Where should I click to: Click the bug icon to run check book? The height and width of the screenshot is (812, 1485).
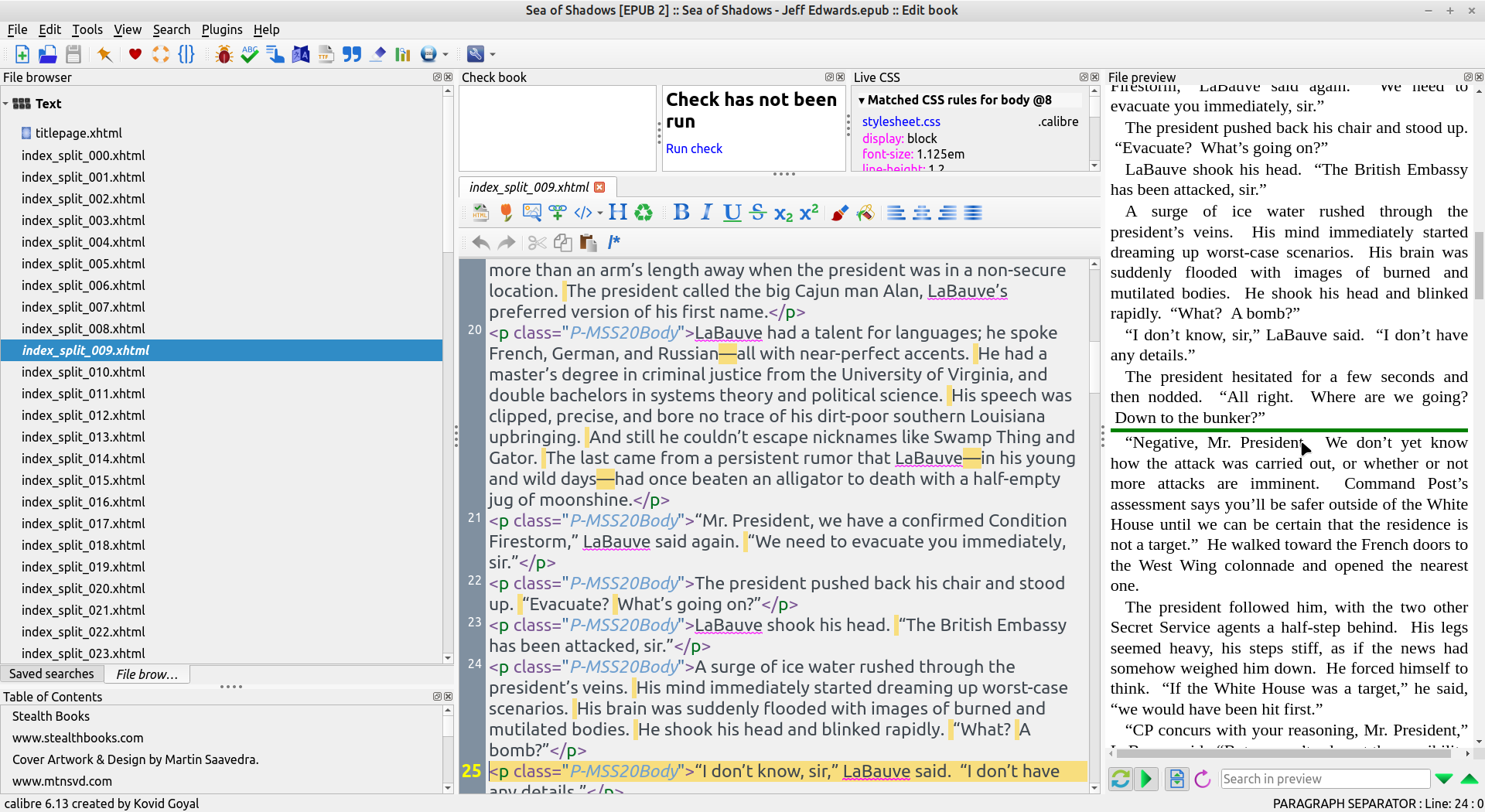coord(224,54)
